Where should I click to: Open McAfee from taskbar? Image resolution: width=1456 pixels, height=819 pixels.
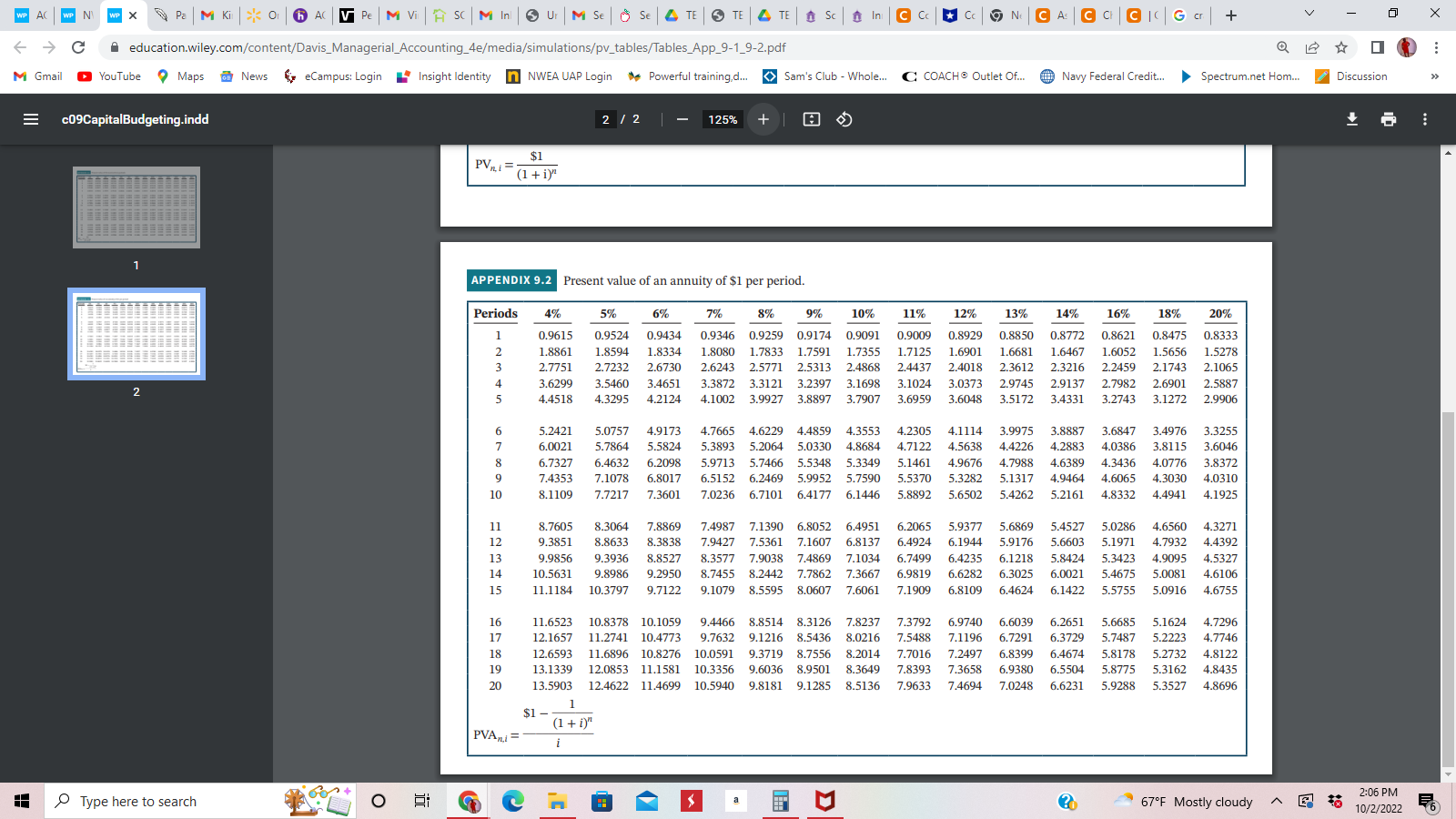[x=824, y=801]
